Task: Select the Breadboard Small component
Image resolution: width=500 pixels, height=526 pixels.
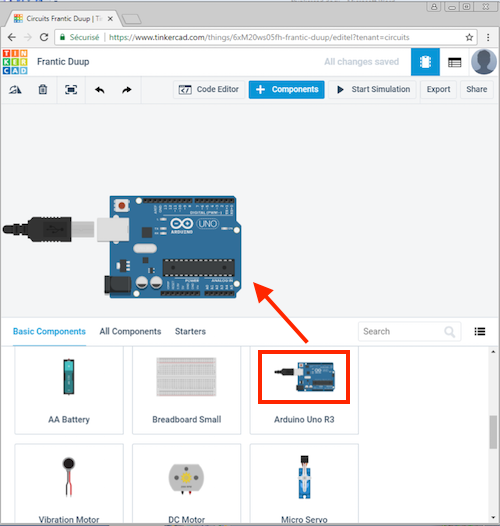Action: [x=187, y=390]
